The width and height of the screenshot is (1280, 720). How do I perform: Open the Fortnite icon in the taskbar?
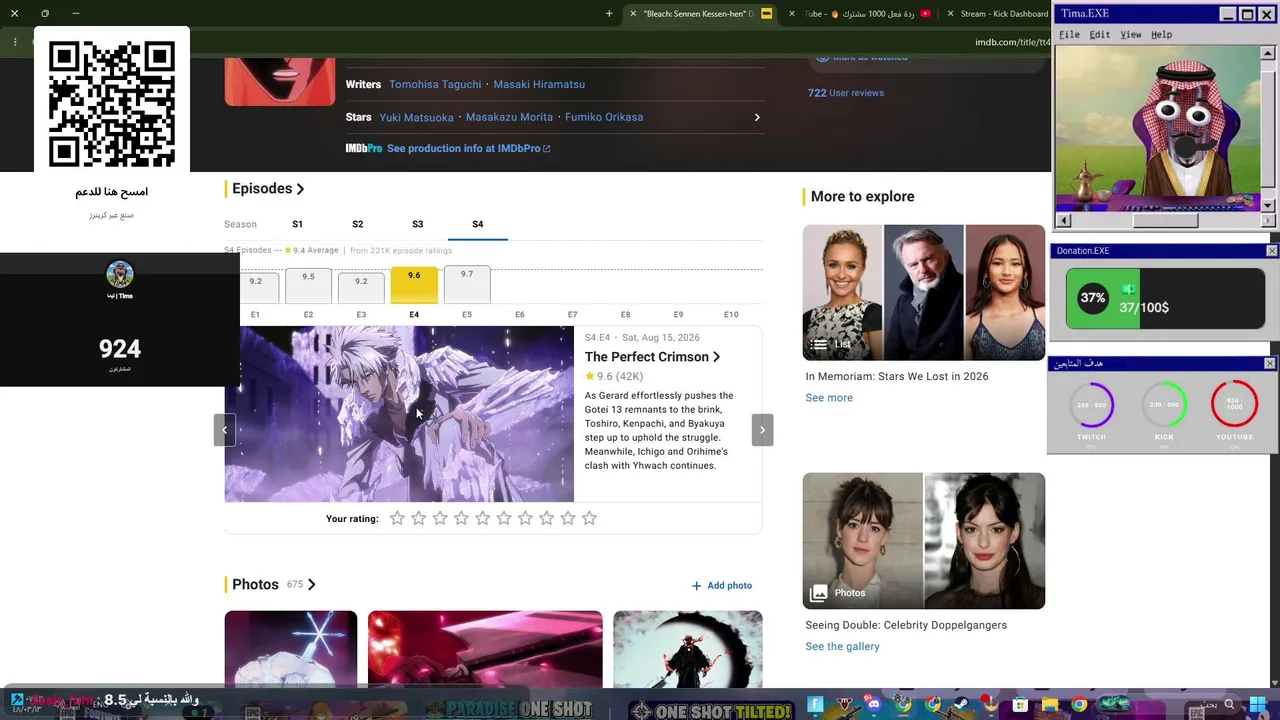[x=815, y=705]
